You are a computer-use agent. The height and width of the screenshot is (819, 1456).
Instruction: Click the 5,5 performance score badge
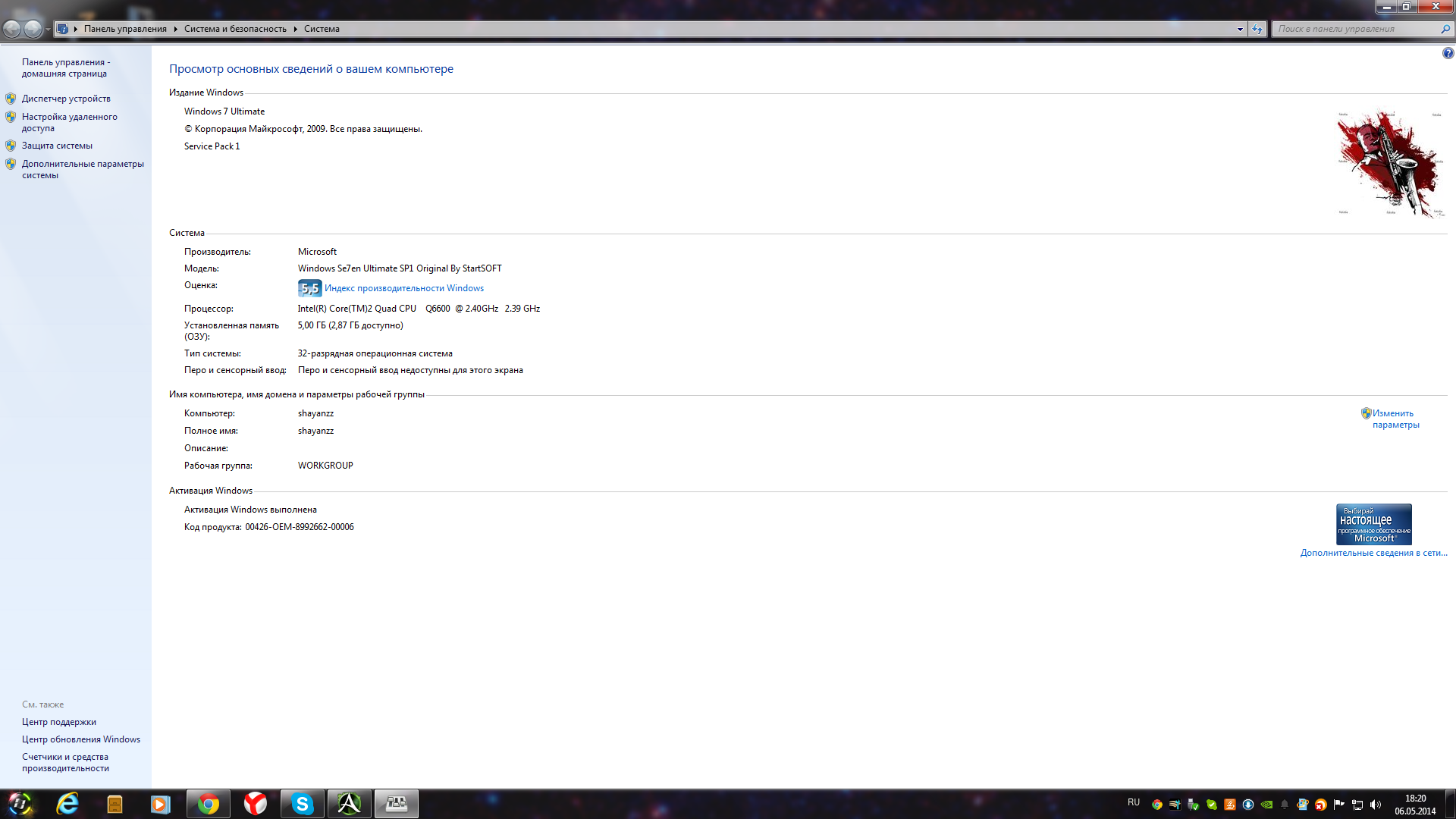[309, 288]
